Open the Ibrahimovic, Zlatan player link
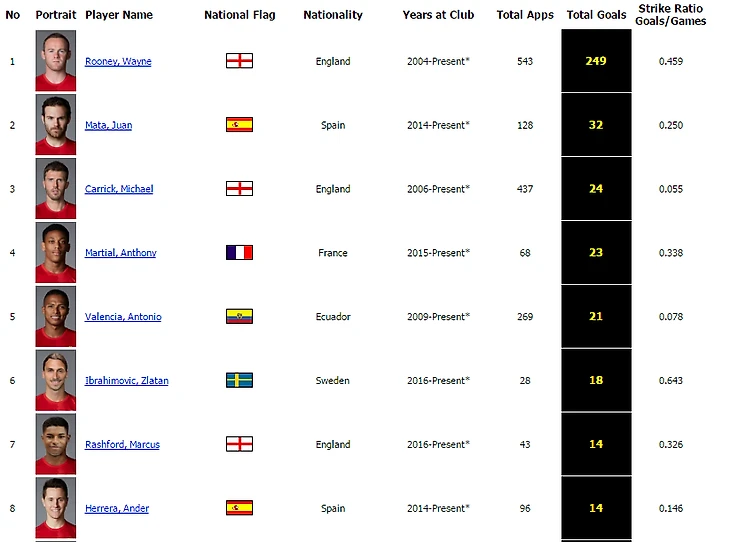This screenshot has height=542, width=730. click(x=127, y=380)
